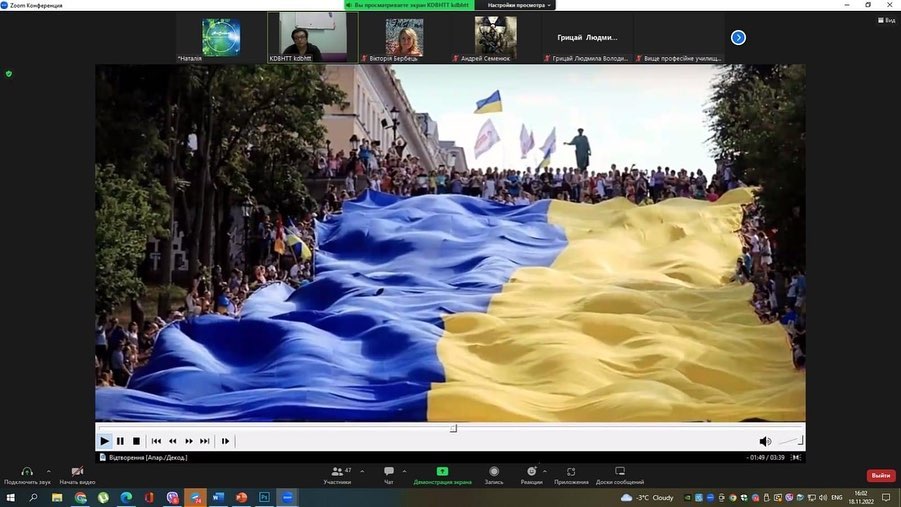Open File Explorer from the taskbar
Screen dimensions: 901x507
pyautogui.click(x=57, y=497)
